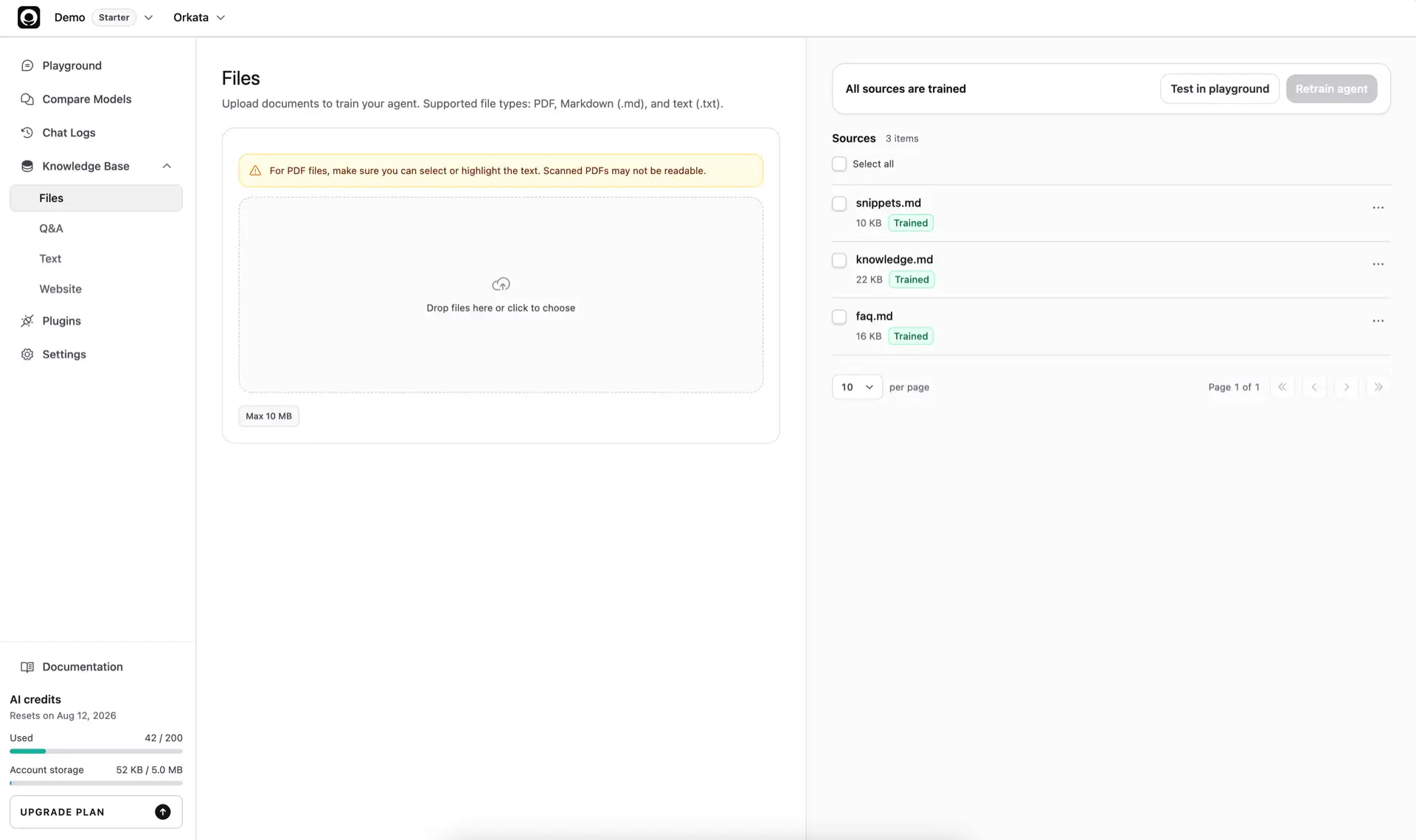Click the Max 10 MB label
1416x840 pixels.
(x=268, y=416)
